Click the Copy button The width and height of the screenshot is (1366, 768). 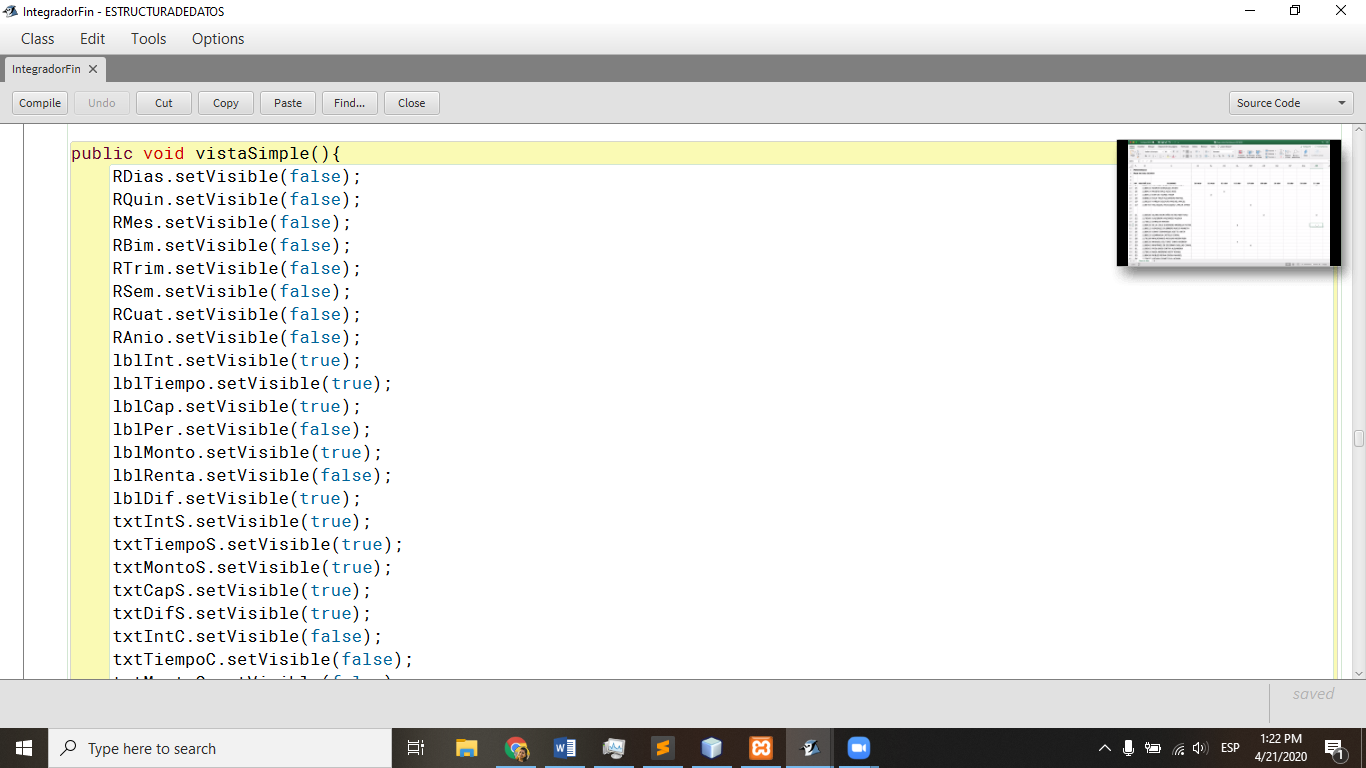226,103
